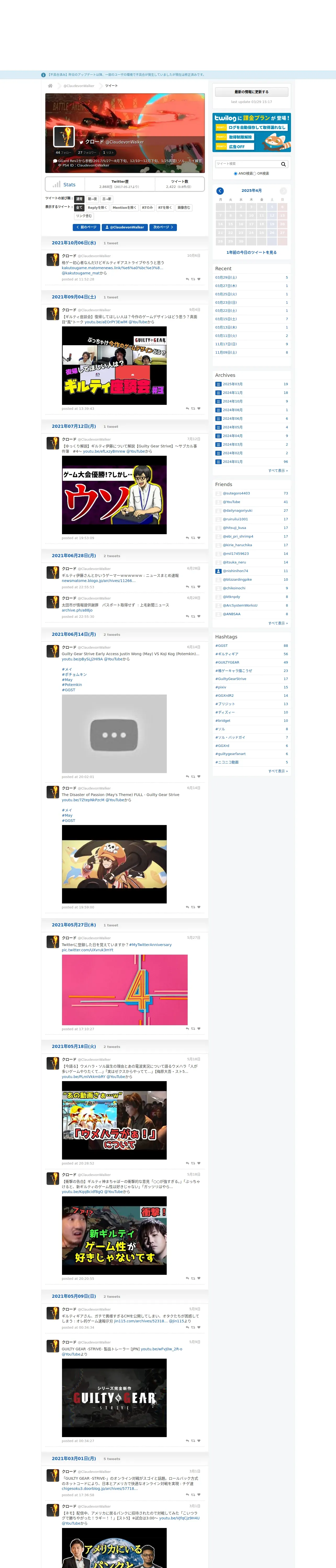This screenshot has height=1568, width=336.
Task: Open hashtag #GuiltyGearStrive
Action: pyautogui.click(x=231, y=679)
